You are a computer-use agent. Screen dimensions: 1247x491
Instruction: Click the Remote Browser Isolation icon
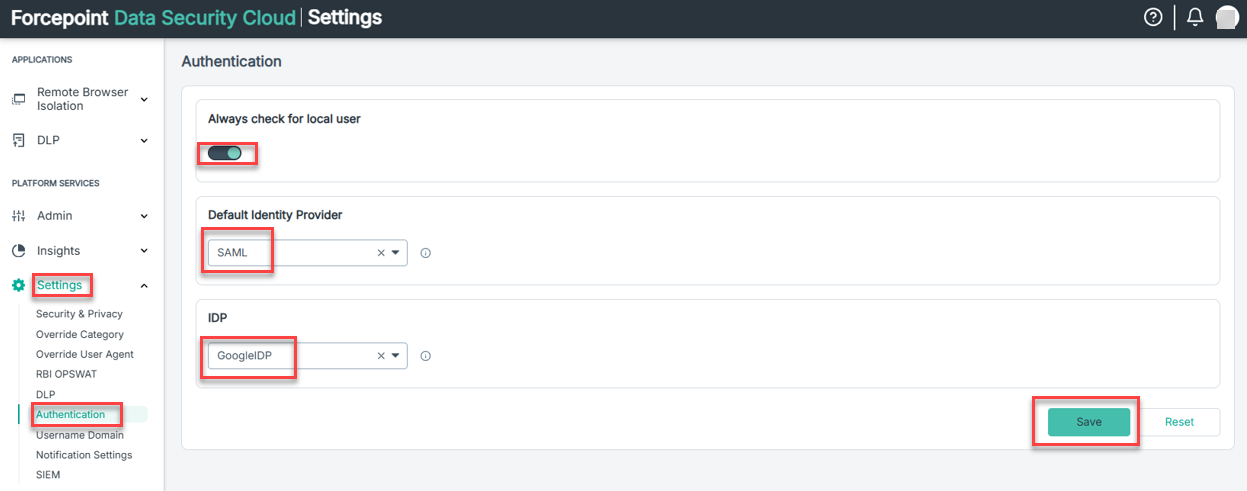coord(18,100)
